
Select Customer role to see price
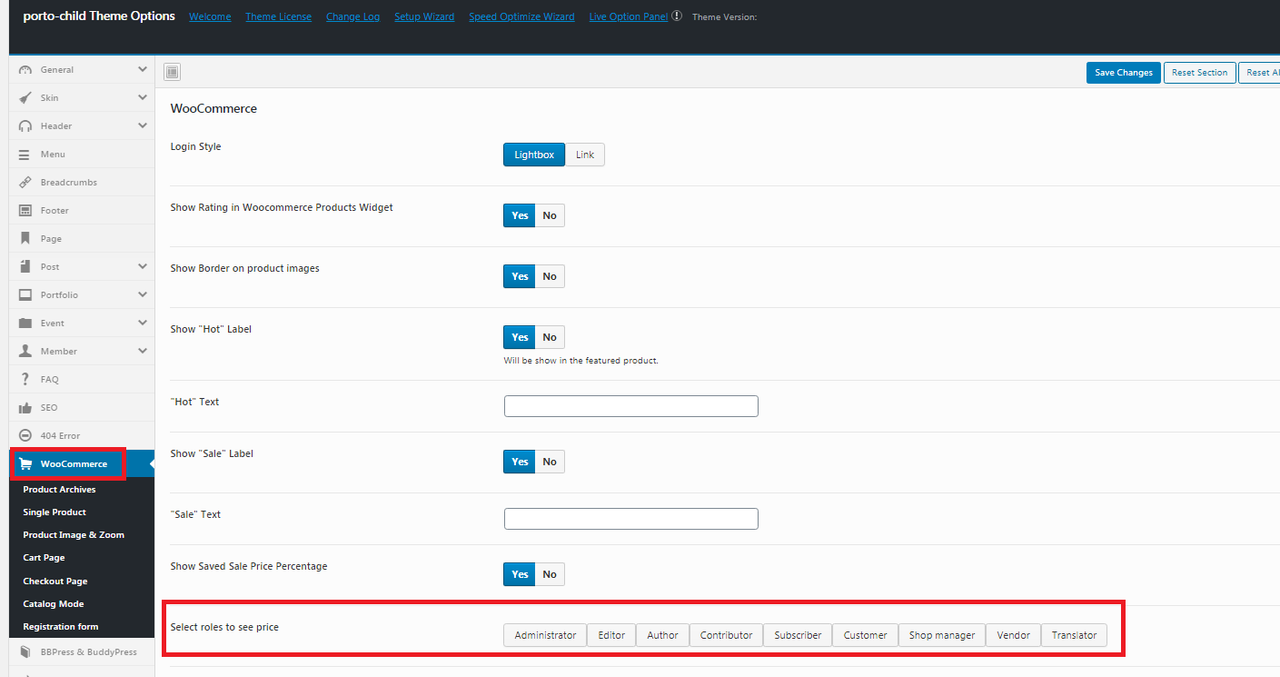(865, 635)
